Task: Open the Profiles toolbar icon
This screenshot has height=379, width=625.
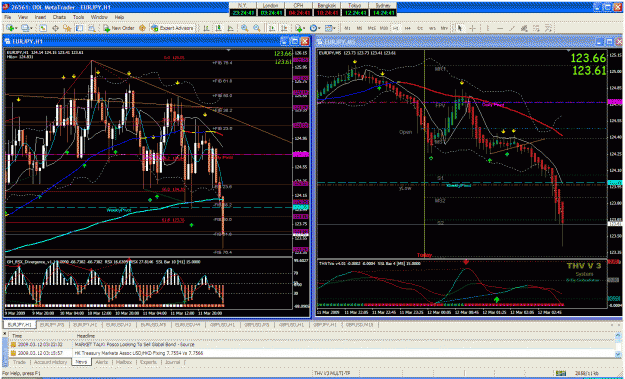Action: click(x=25, y=28)
